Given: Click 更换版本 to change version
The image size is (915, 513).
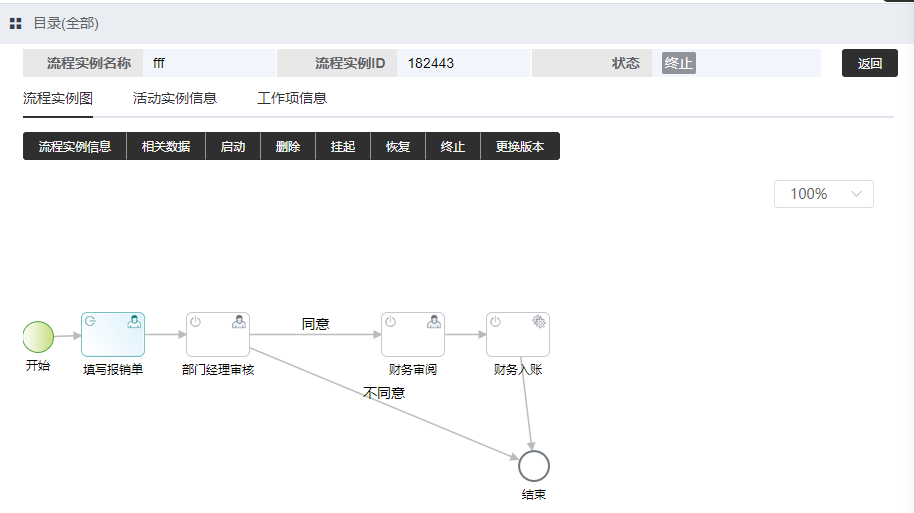Looking at the screenshot, I should (520, 146).
